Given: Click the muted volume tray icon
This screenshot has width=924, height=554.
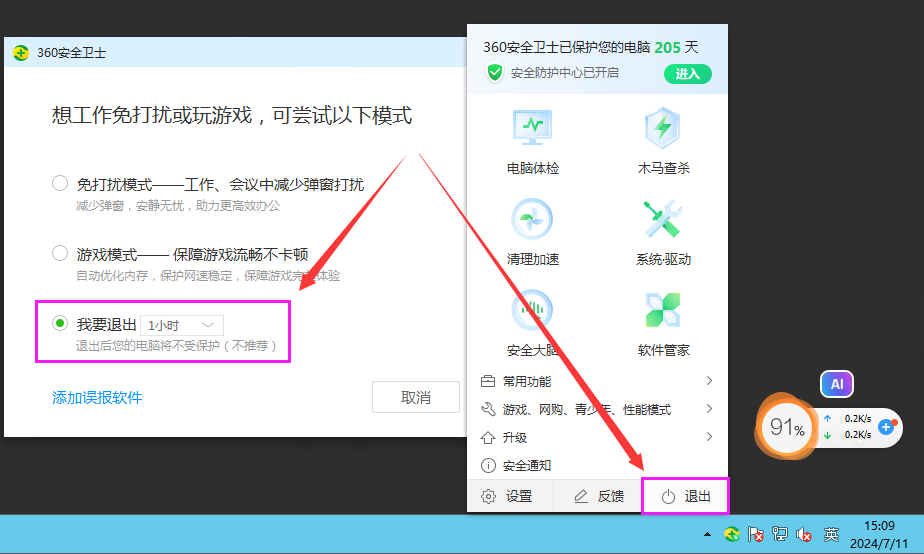Looking at the screenshot, I should click(804, 535).
